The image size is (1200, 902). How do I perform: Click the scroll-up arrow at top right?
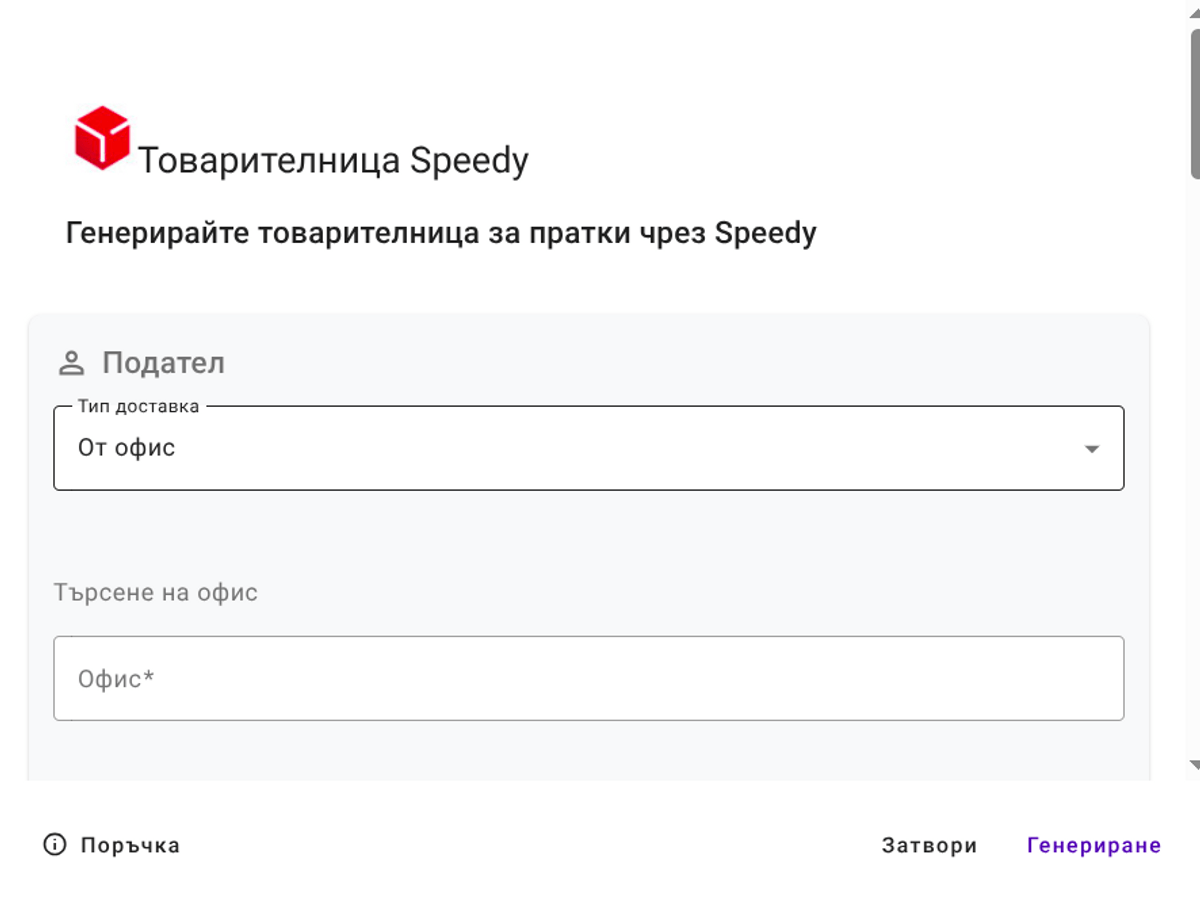(1190, 13)
